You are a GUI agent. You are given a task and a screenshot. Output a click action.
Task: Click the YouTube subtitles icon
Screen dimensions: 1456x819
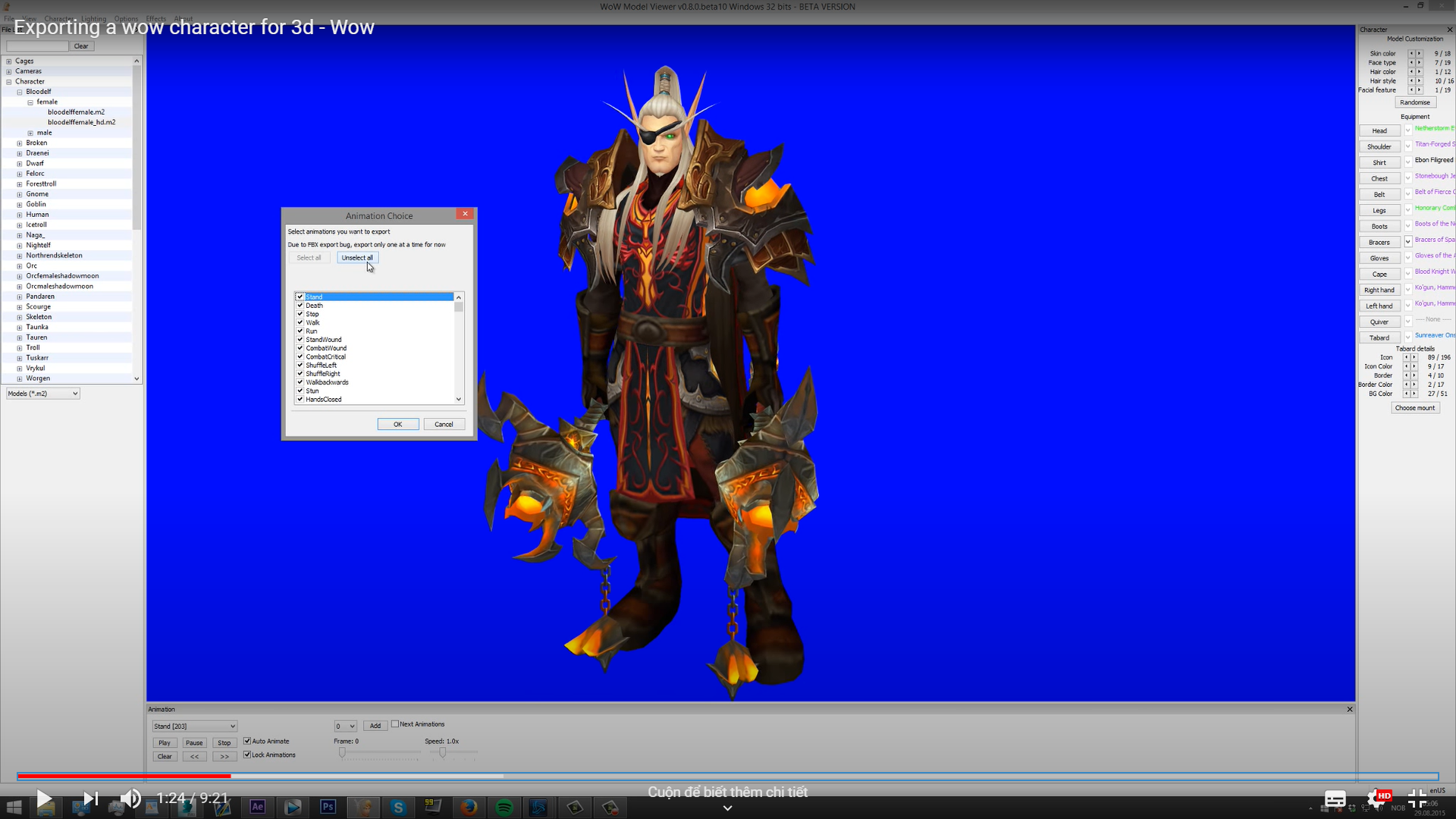(x=1335, y=799)
